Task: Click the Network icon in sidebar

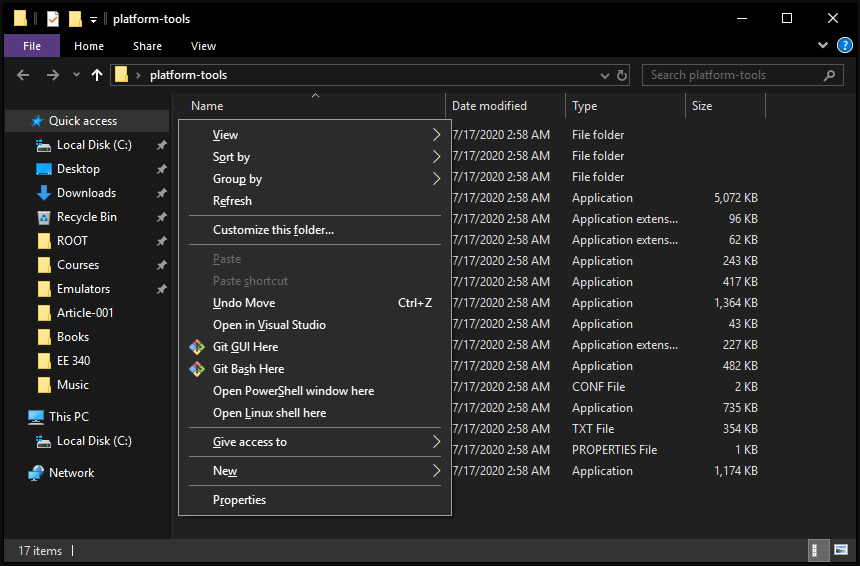Action: [x=36, y=473]
